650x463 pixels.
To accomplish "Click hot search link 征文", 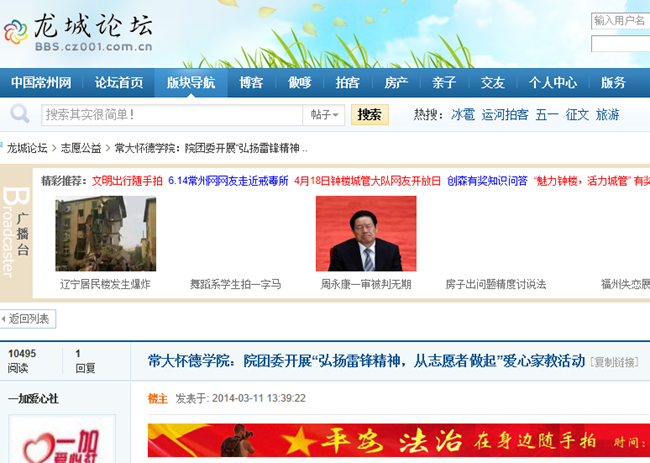I will pos(577,114).
